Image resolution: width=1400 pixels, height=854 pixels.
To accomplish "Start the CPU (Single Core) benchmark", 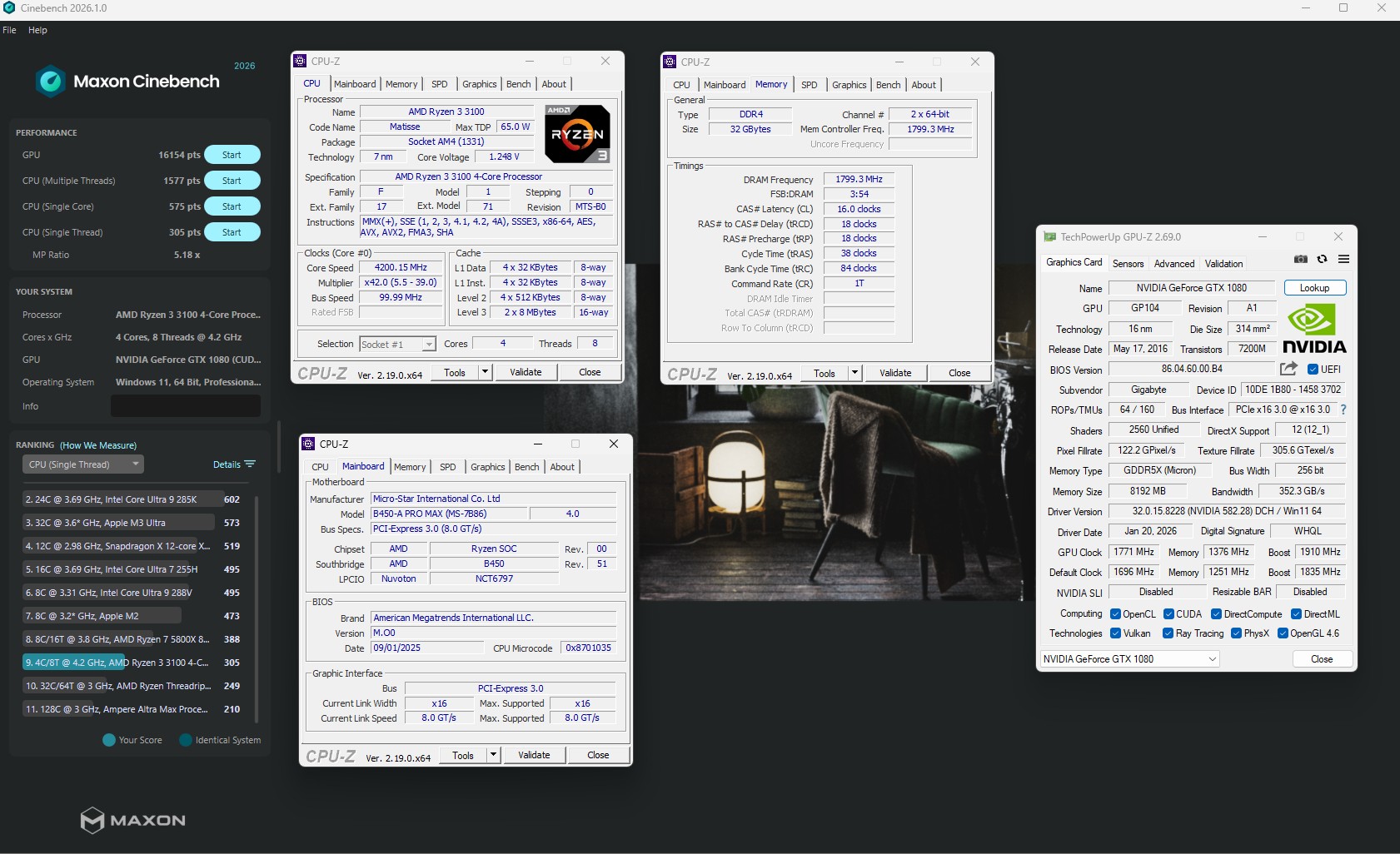I will pos(232,206).
